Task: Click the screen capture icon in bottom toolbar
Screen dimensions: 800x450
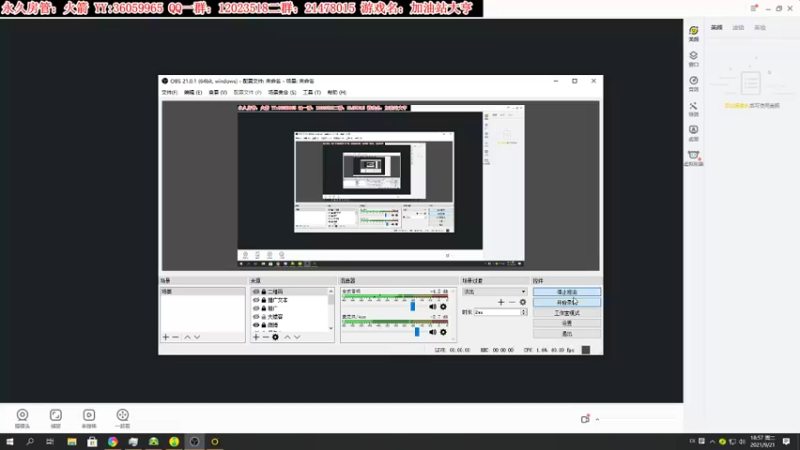Action: [56, 418]
